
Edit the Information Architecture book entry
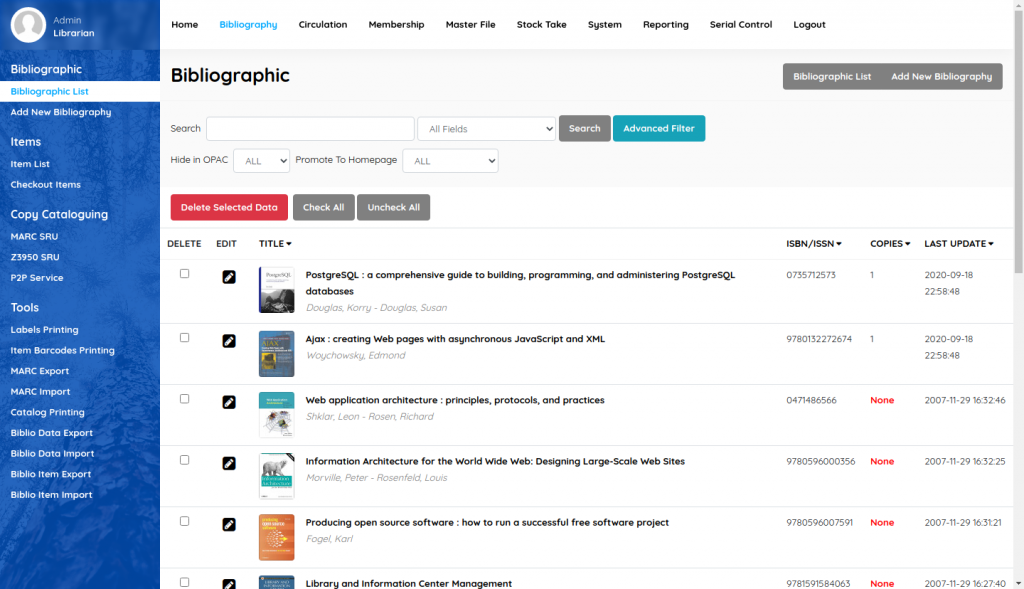pyautogui.click(x=229, y=463)
